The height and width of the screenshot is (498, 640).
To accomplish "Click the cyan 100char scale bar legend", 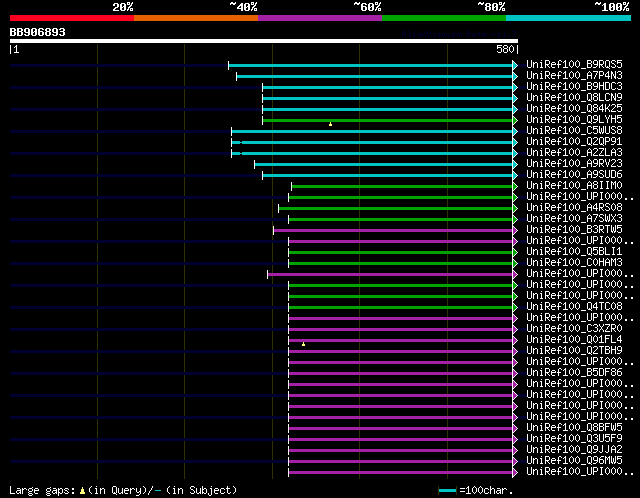I will click(447, 490).
